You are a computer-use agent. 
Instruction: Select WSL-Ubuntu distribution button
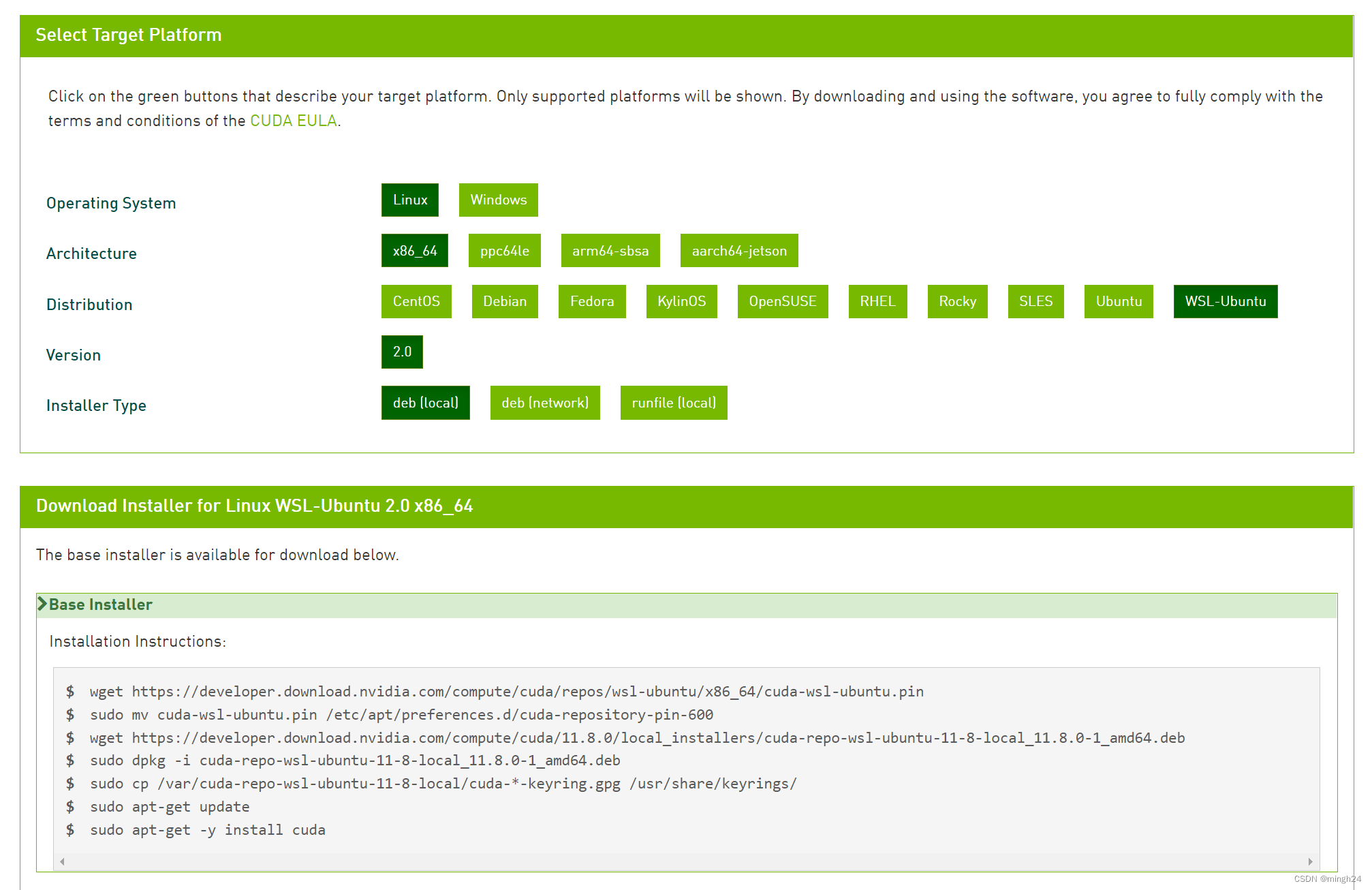click(x=1225, y=301)
